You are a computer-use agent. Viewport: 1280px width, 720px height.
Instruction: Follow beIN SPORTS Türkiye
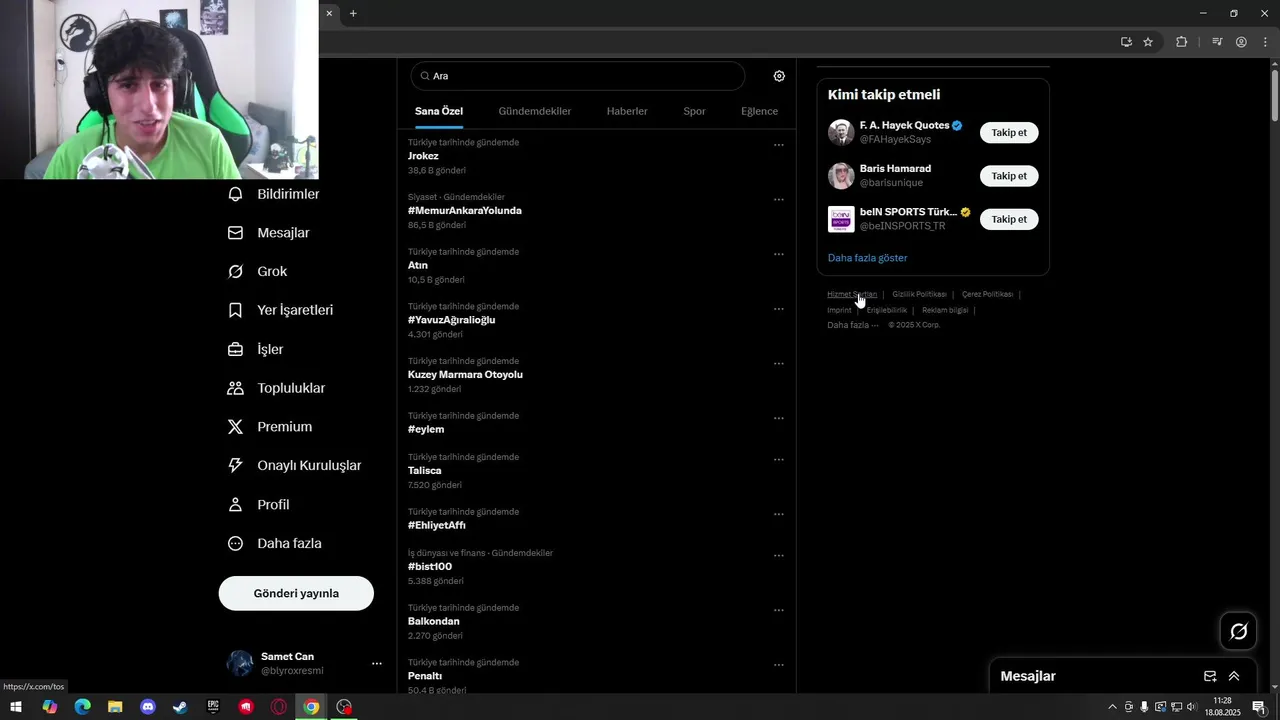1009,219
